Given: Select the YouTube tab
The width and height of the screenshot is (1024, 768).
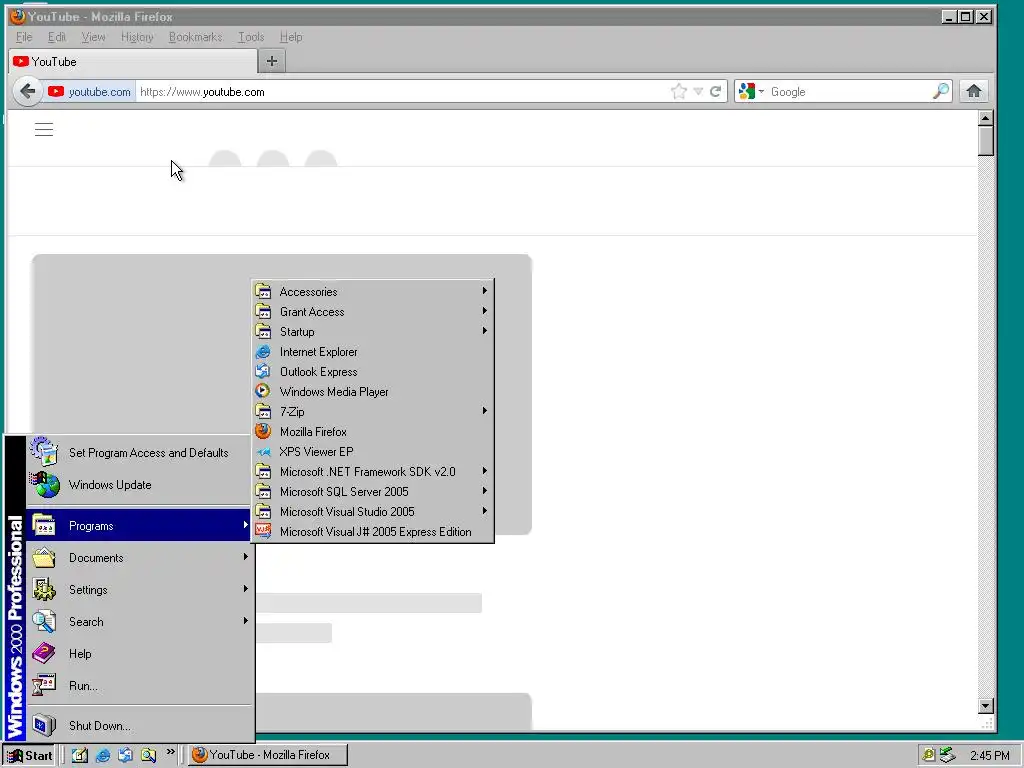Looking at the screenshot, I should click(x=133, y=62).
